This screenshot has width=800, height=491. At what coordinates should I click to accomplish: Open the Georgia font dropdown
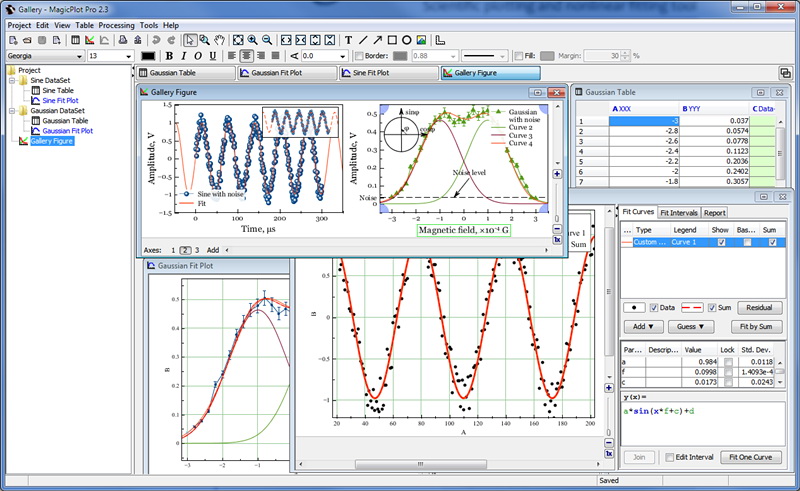78,56
